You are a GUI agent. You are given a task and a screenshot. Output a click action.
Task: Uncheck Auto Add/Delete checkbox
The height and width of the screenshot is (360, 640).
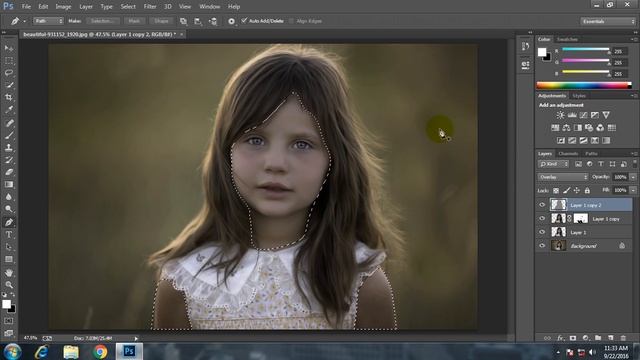coord(244,20)
